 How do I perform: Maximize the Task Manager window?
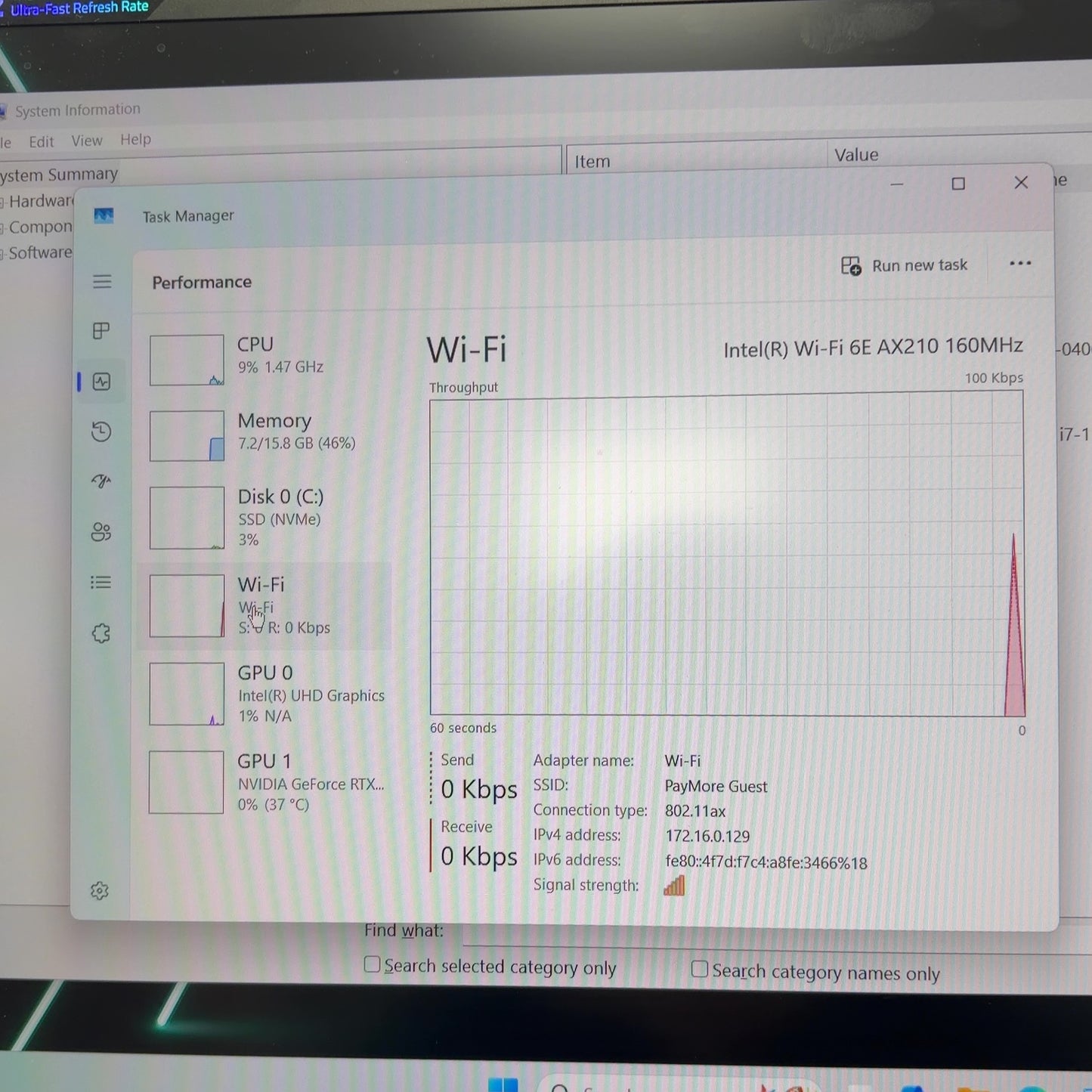958,184
